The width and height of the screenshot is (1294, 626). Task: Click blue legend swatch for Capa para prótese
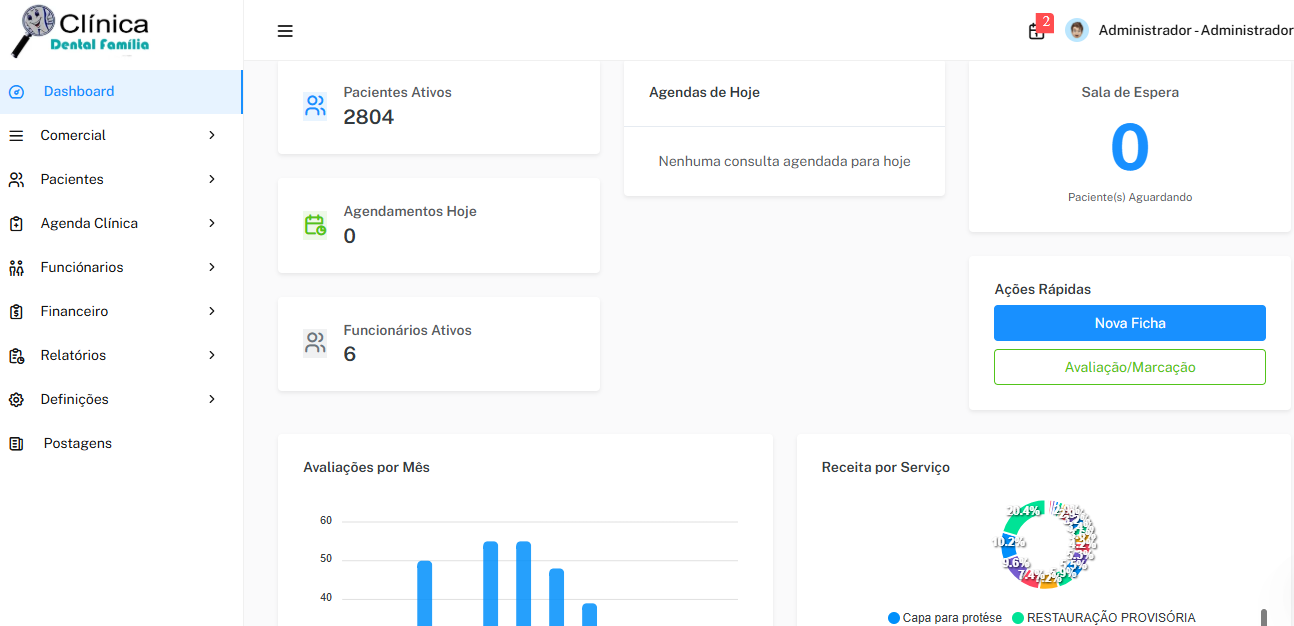click(x=894, y=618)
